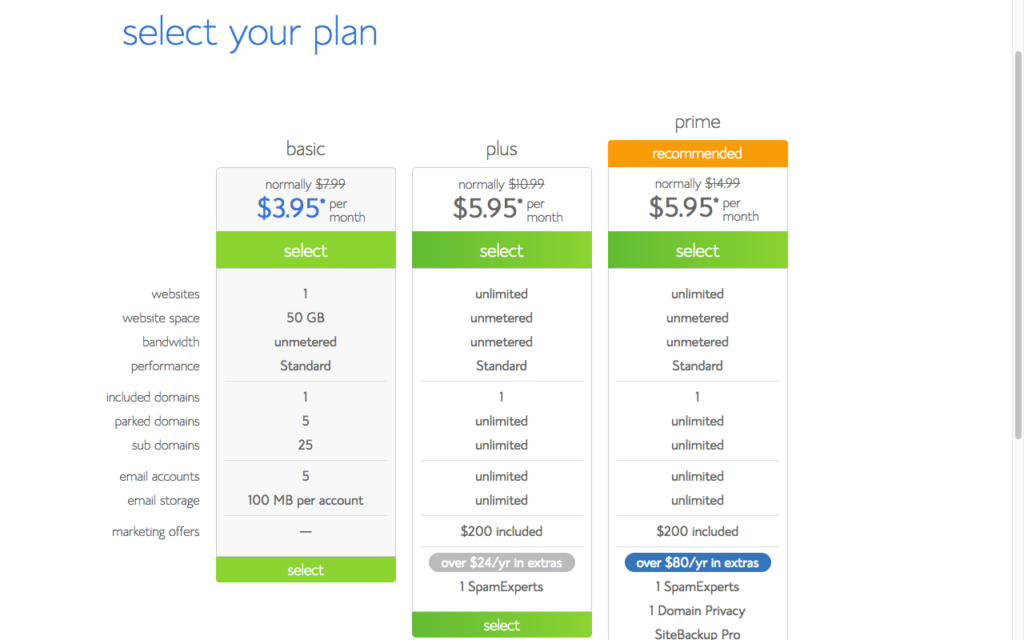
Task: Click the prime plan heading
Action: [x=697, y=122]
